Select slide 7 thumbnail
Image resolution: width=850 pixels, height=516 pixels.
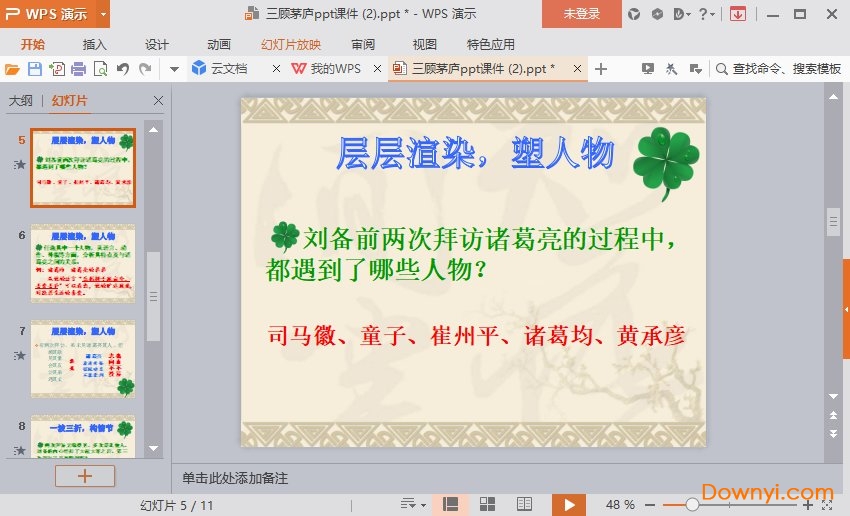[83, 359]
